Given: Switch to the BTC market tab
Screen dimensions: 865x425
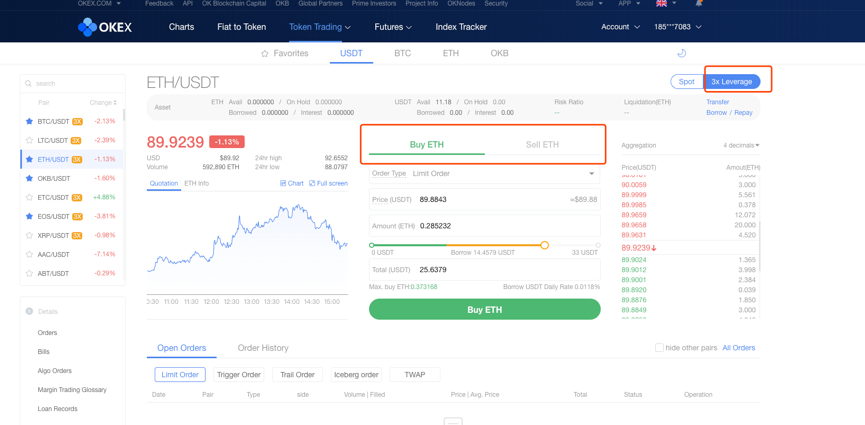Looking at the screenshot, I should [x=403, y=54].
